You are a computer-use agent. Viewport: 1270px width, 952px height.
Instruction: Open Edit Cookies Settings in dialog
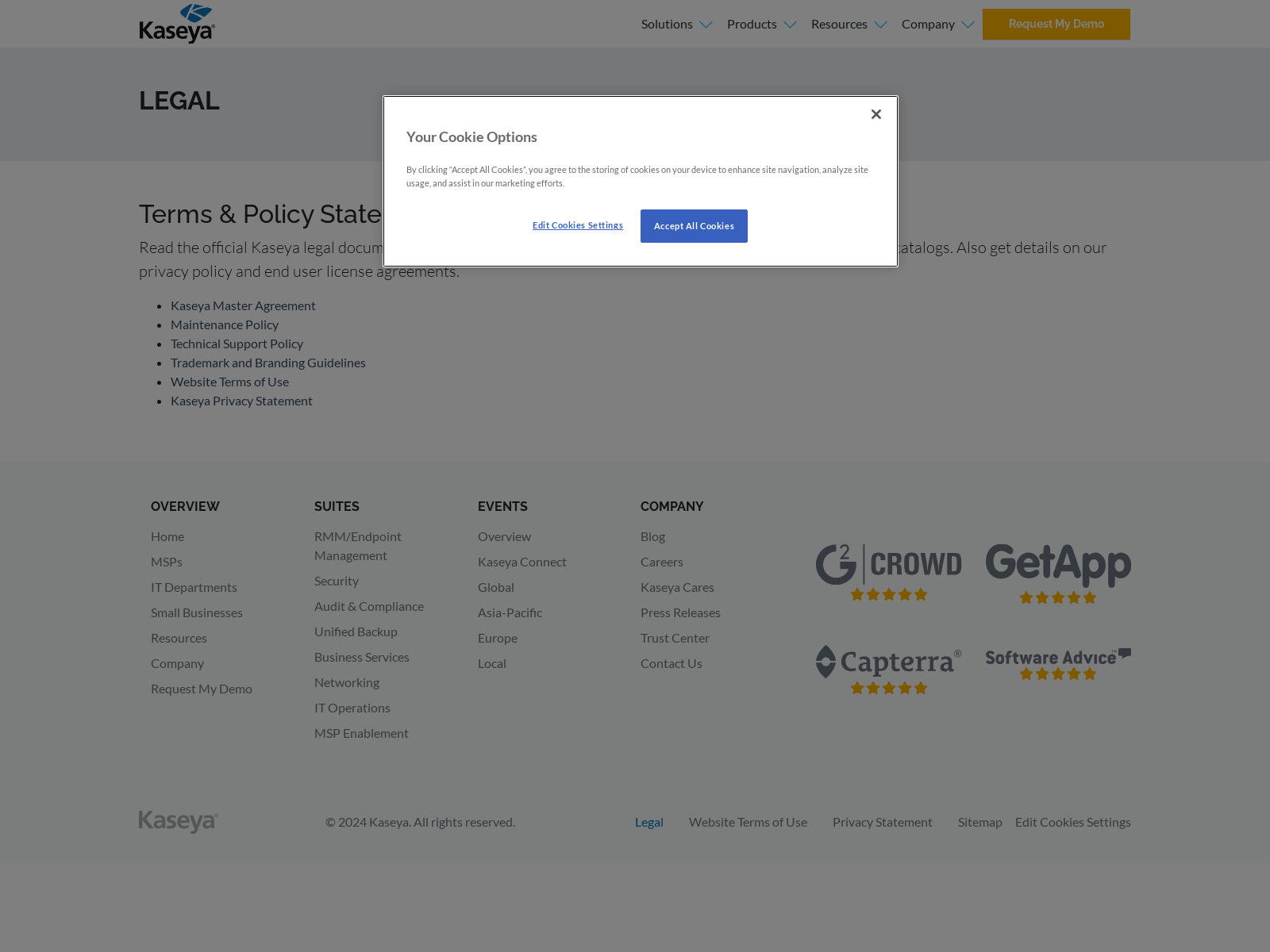(578, 225)
